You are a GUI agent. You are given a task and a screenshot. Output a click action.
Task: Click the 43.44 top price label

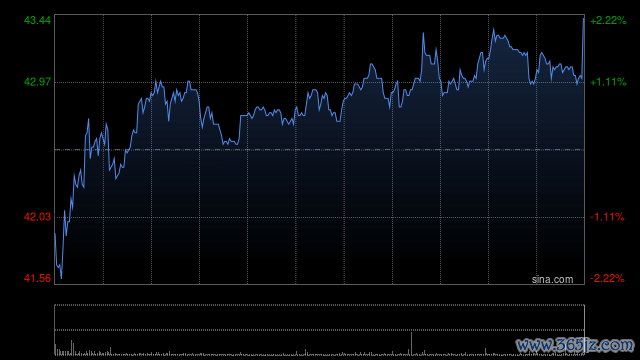[38, 20]
